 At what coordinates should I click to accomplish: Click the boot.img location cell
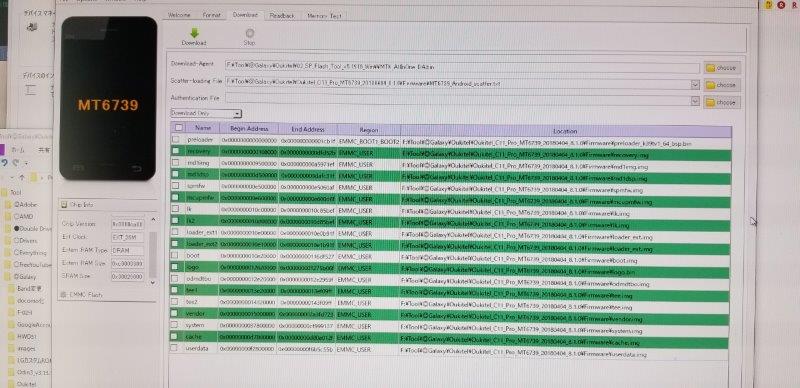point(564,260)
